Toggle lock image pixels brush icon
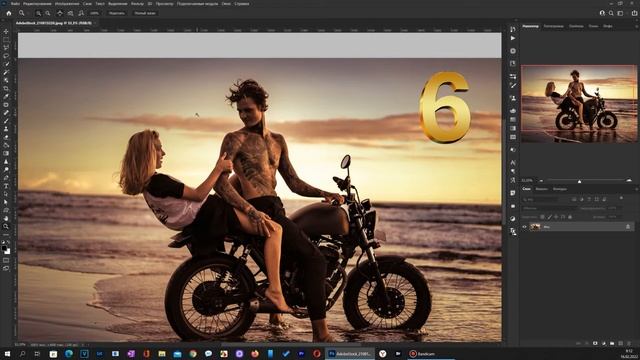This screenshot has width=640, height=360. 549,217
